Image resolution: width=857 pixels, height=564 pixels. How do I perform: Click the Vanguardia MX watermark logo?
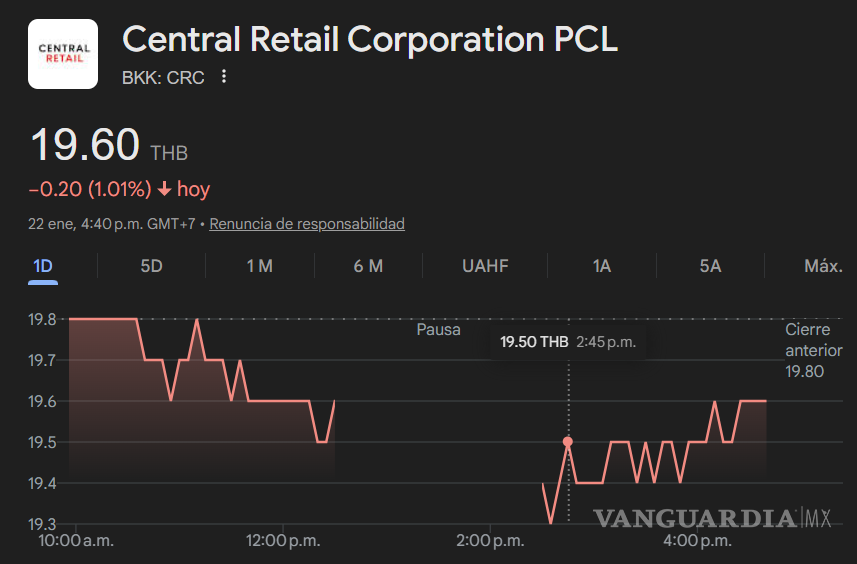[713, 518]
